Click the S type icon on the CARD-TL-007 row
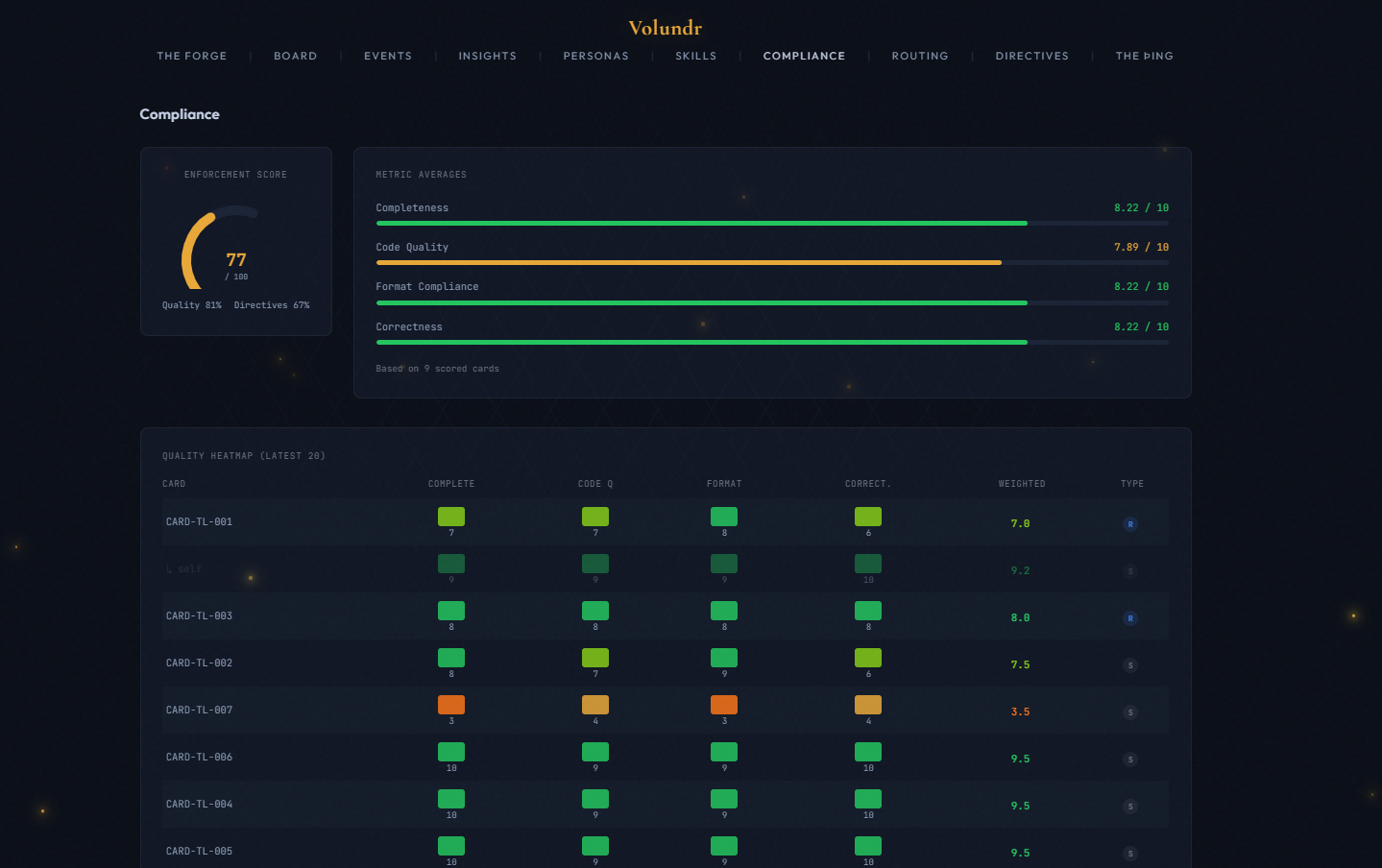The height and width of the screenshot is (868, 1382). pos(1131,712)
